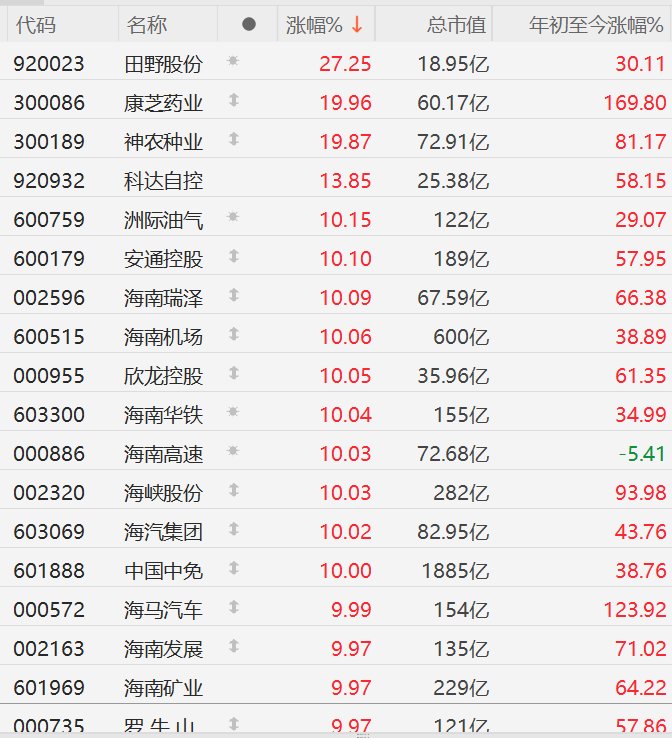Open stock name 中国中免
The image size is (672, 738).
tap(163, 571)
